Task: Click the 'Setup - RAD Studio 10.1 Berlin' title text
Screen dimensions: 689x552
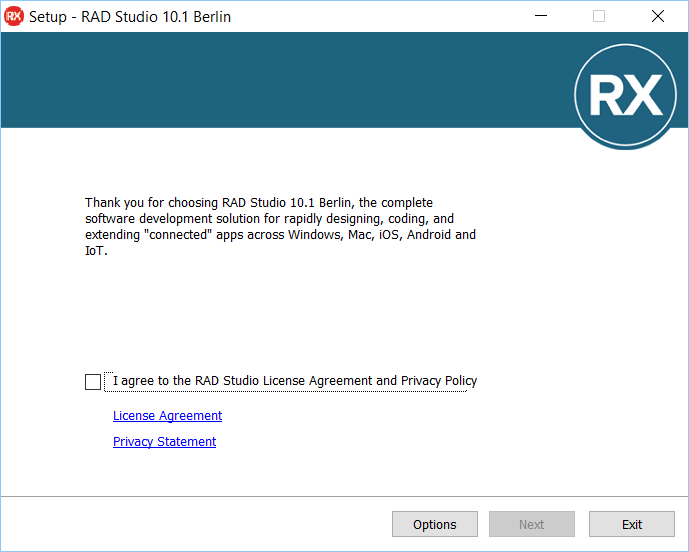Action: [130, 17]
